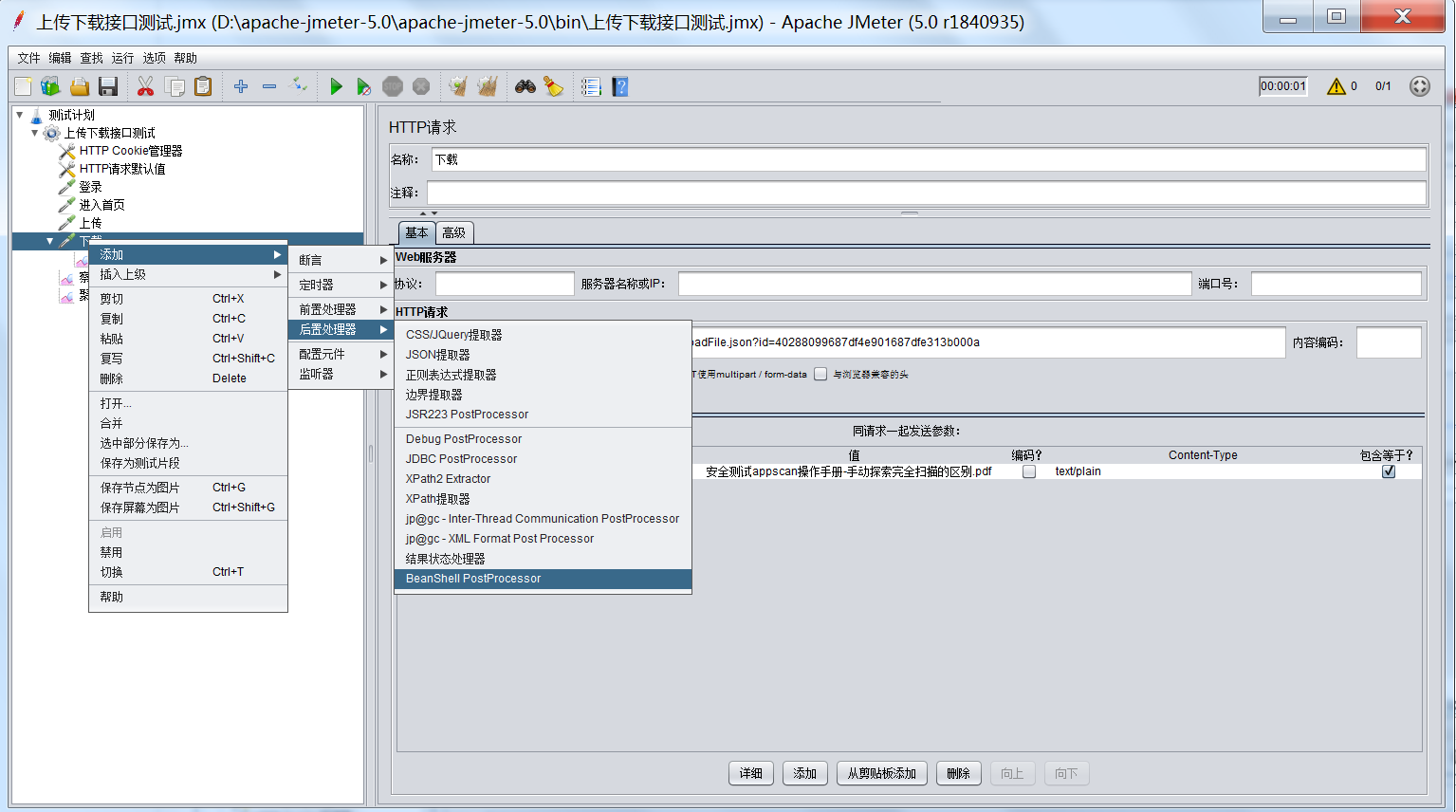Select the 进入首页 sampler in the tree
Screen dimensions: 1456x812
pos(101,205)
